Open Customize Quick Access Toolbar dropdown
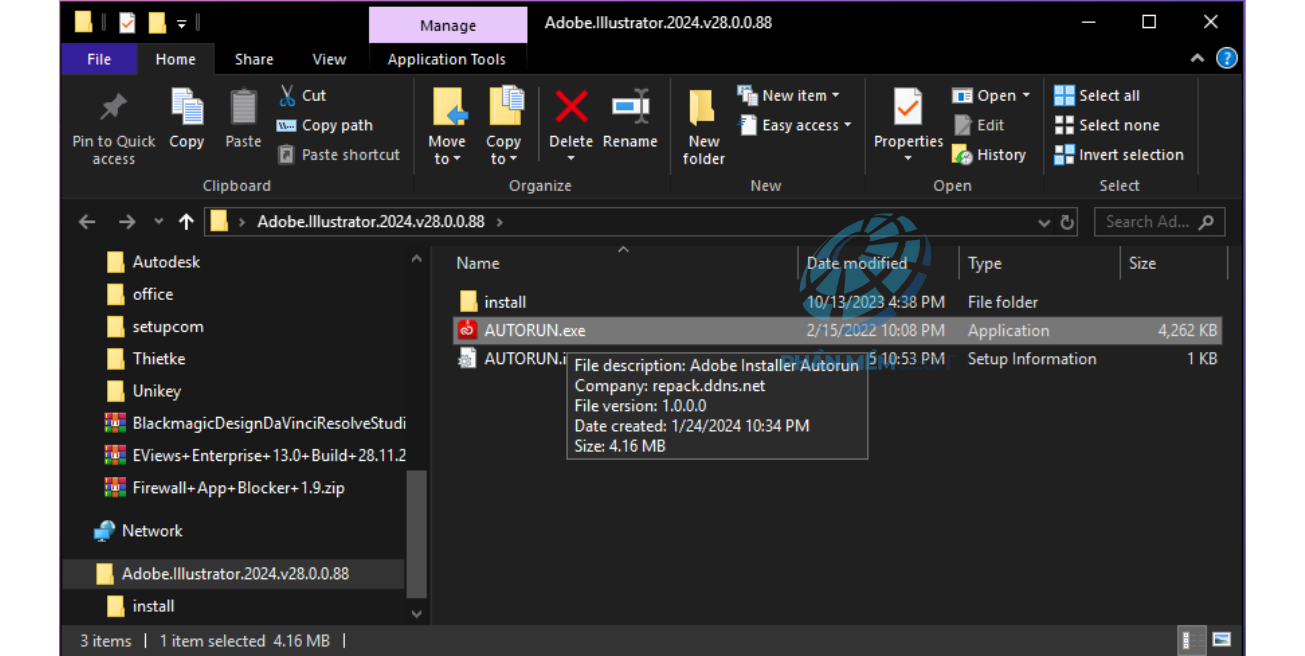 182,22
